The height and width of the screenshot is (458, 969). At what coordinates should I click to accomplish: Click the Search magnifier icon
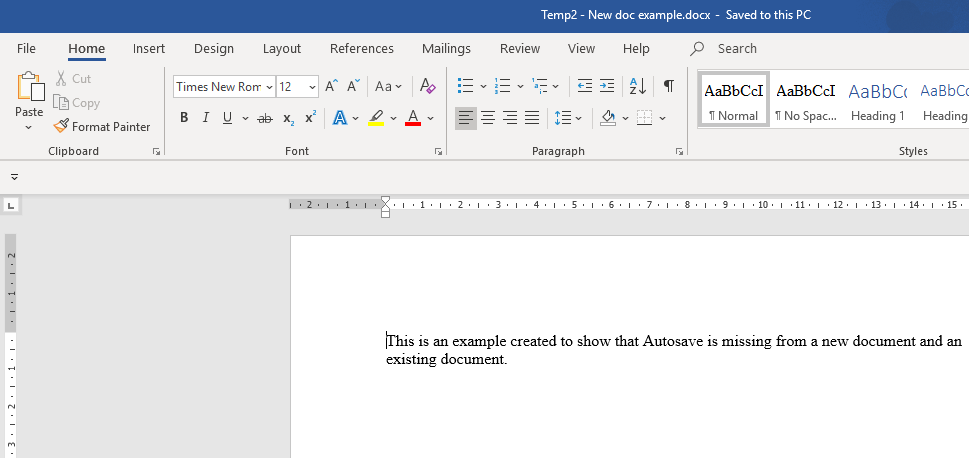[x=697, y=48]
